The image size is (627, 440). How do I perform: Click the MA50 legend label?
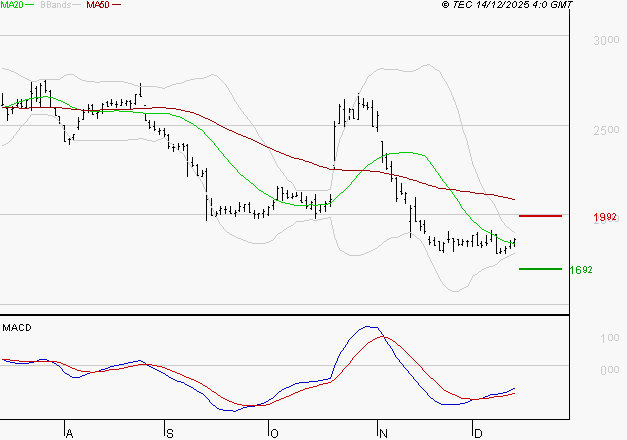[98, 5]
